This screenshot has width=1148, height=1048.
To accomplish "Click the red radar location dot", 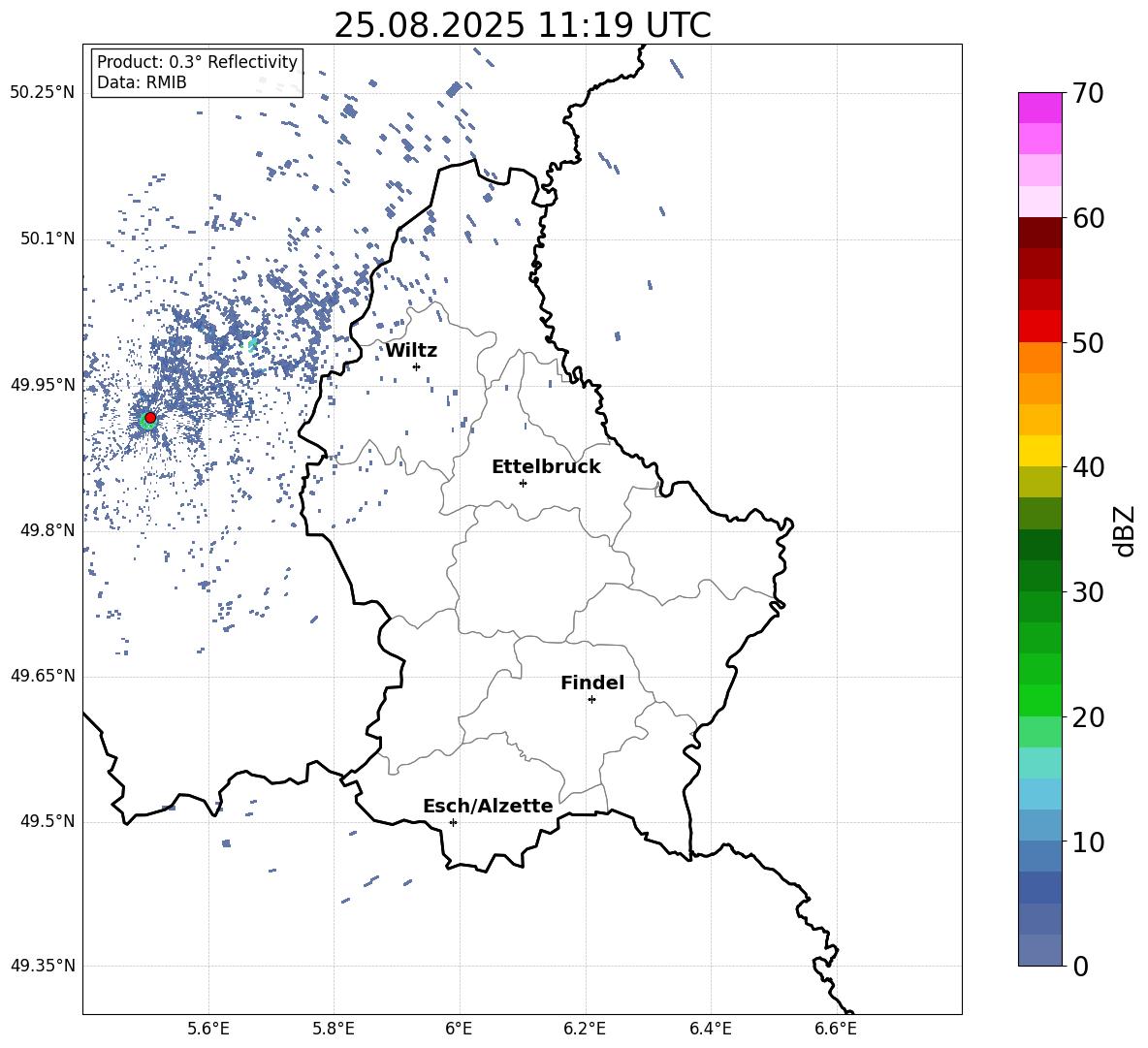I will tap(150, 418).
